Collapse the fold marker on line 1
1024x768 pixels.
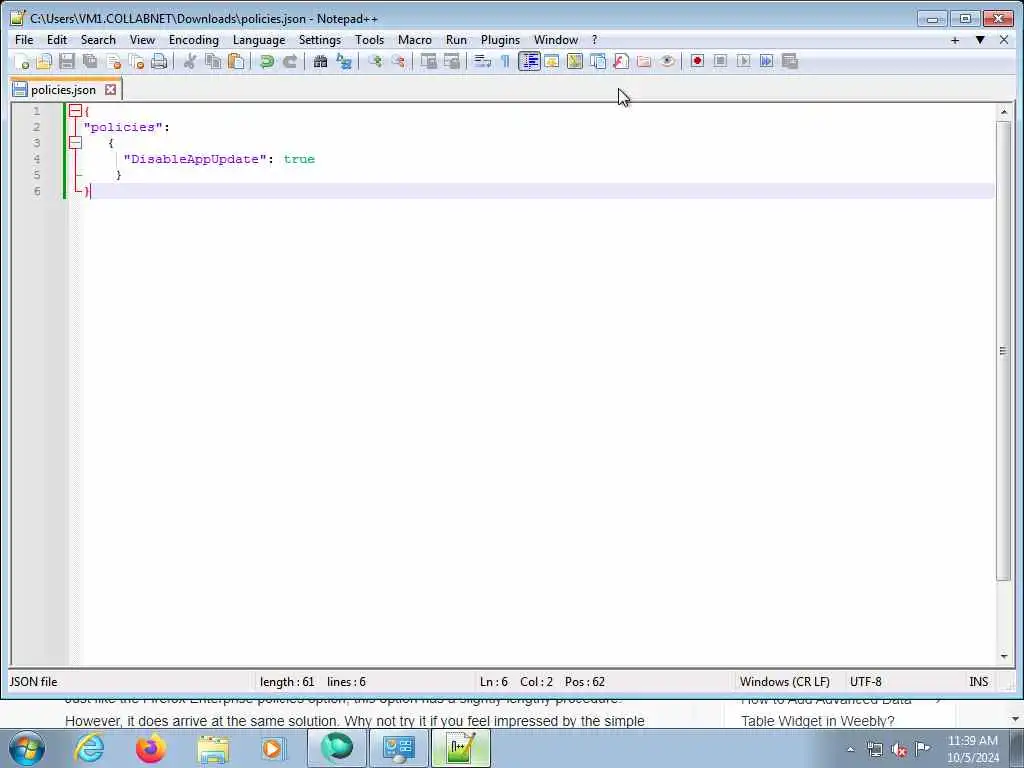[x=75, y=111]
